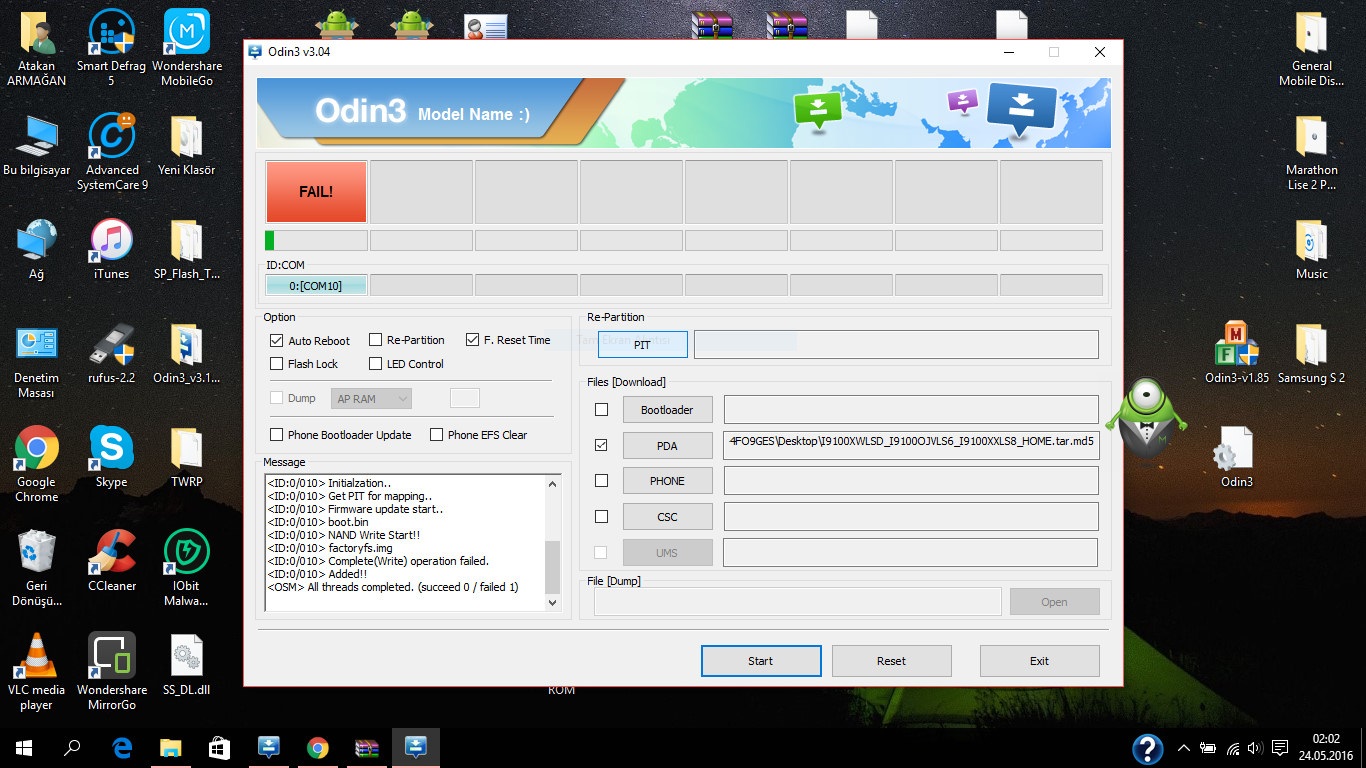The width and height of the screenshot is (1366, 768).
Task: Enable Phone Bootloader Update option
Action: 277,435
